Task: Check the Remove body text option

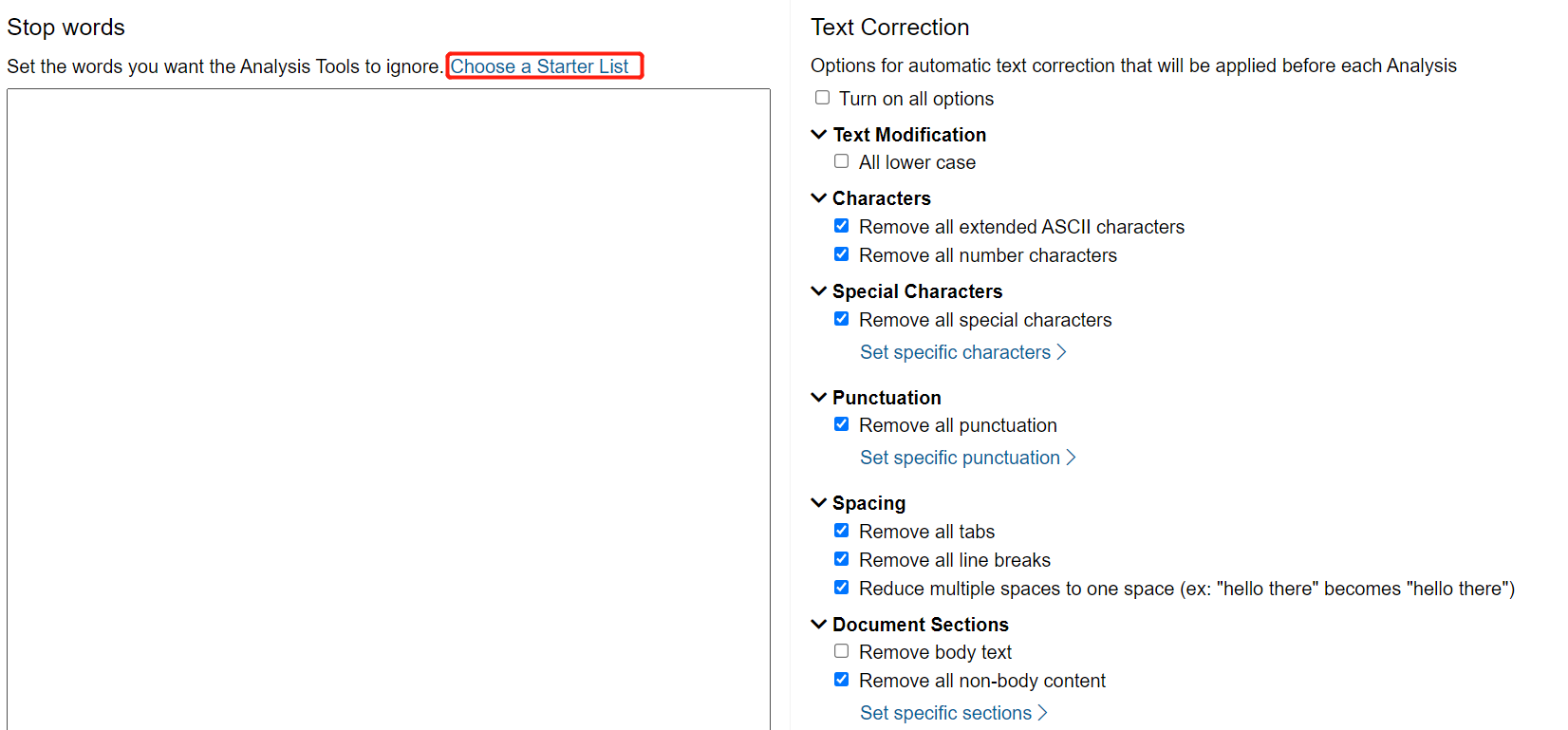Action: (842, 651)
